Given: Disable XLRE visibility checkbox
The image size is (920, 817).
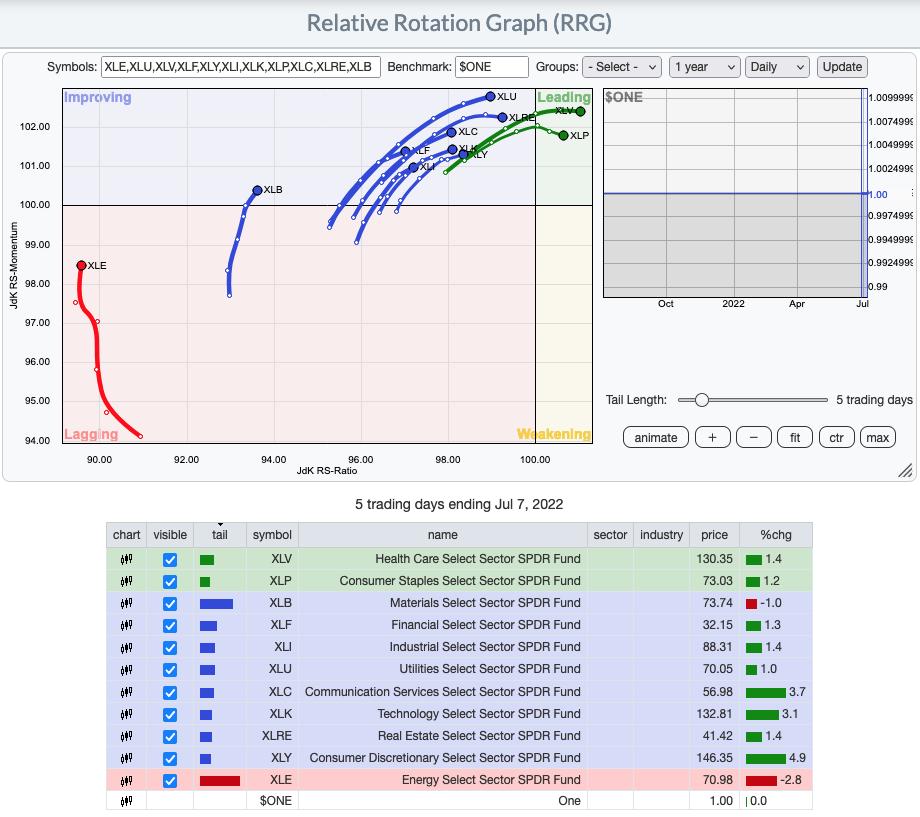Looking at the screenshot, I should tap(170, 737).
